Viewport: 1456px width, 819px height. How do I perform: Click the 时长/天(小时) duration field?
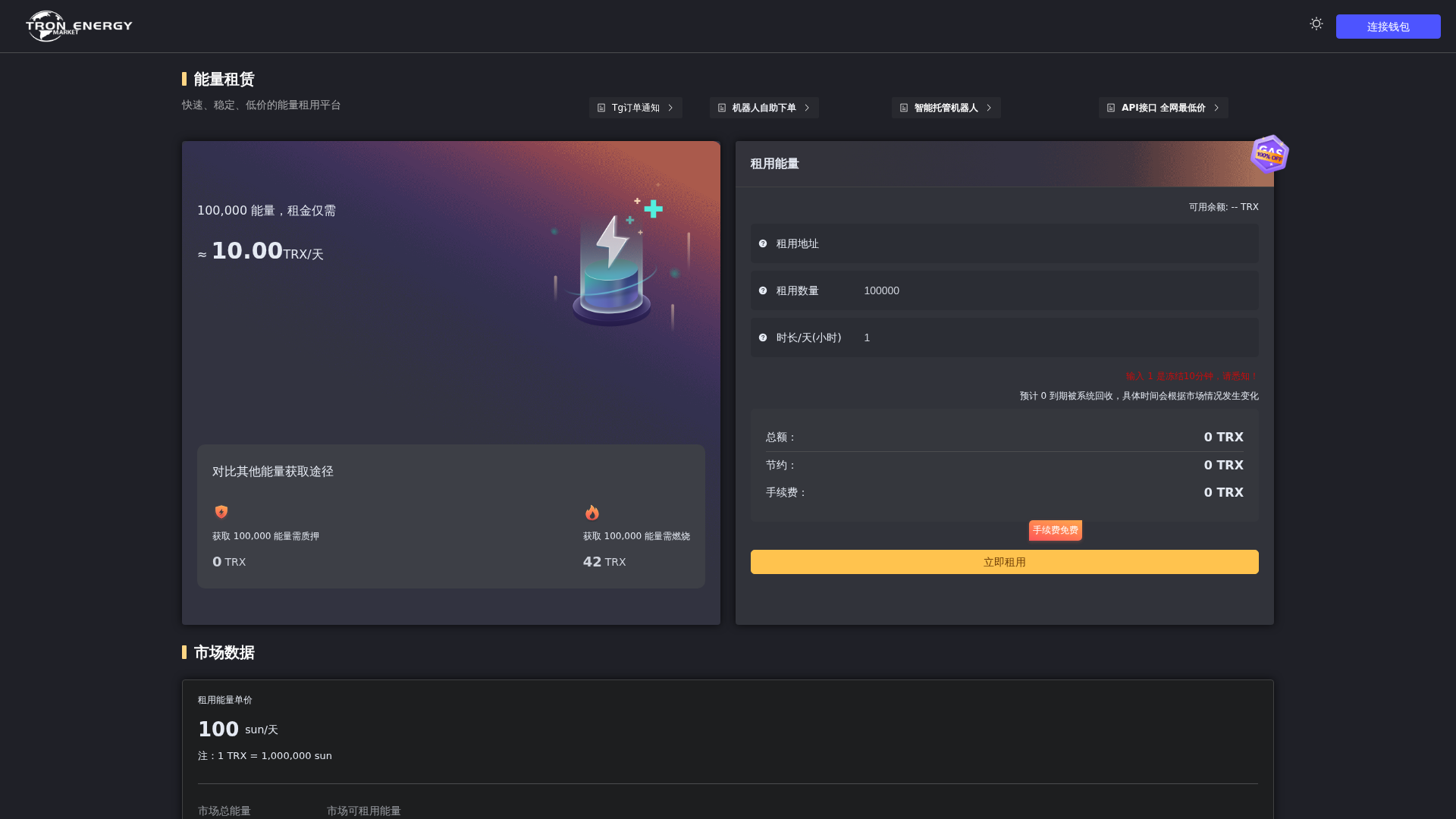click(1005, 337)
